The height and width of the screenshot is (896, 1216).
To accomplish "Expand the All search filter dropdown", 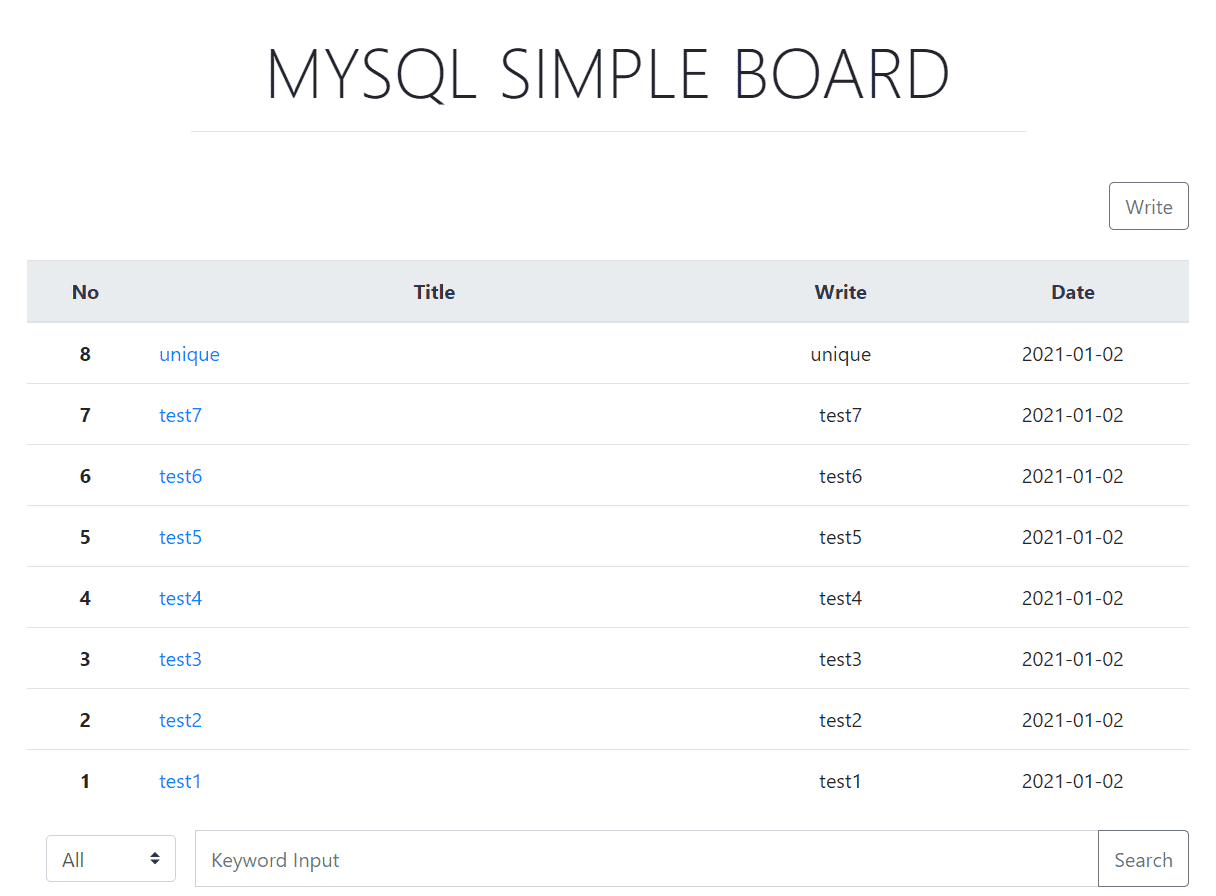I will [x=111, y=859].
